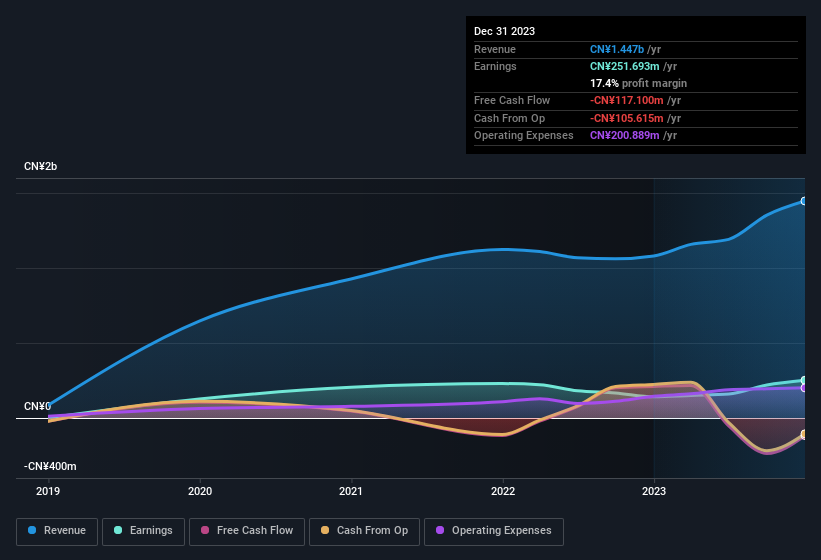Click the Cash From Op endpoint marker
The image size is (821, 560).
[x=804, y=434]
